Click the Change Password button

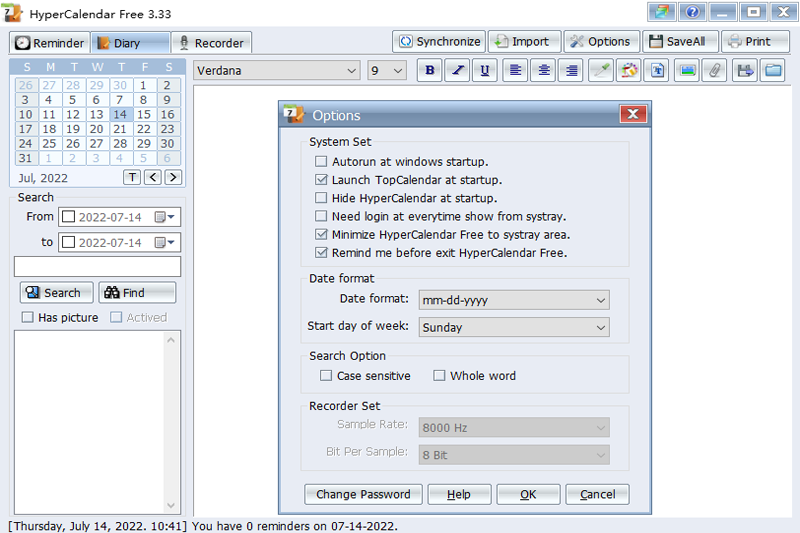coord(363,494)
